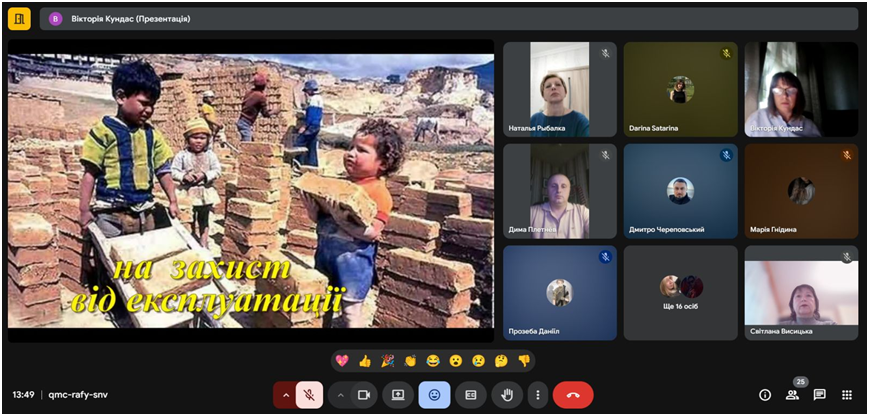This screenshot has width=869, height=416.
Task: Turn on closed captions
Action: pyautogui.click(x=471, y=395)
